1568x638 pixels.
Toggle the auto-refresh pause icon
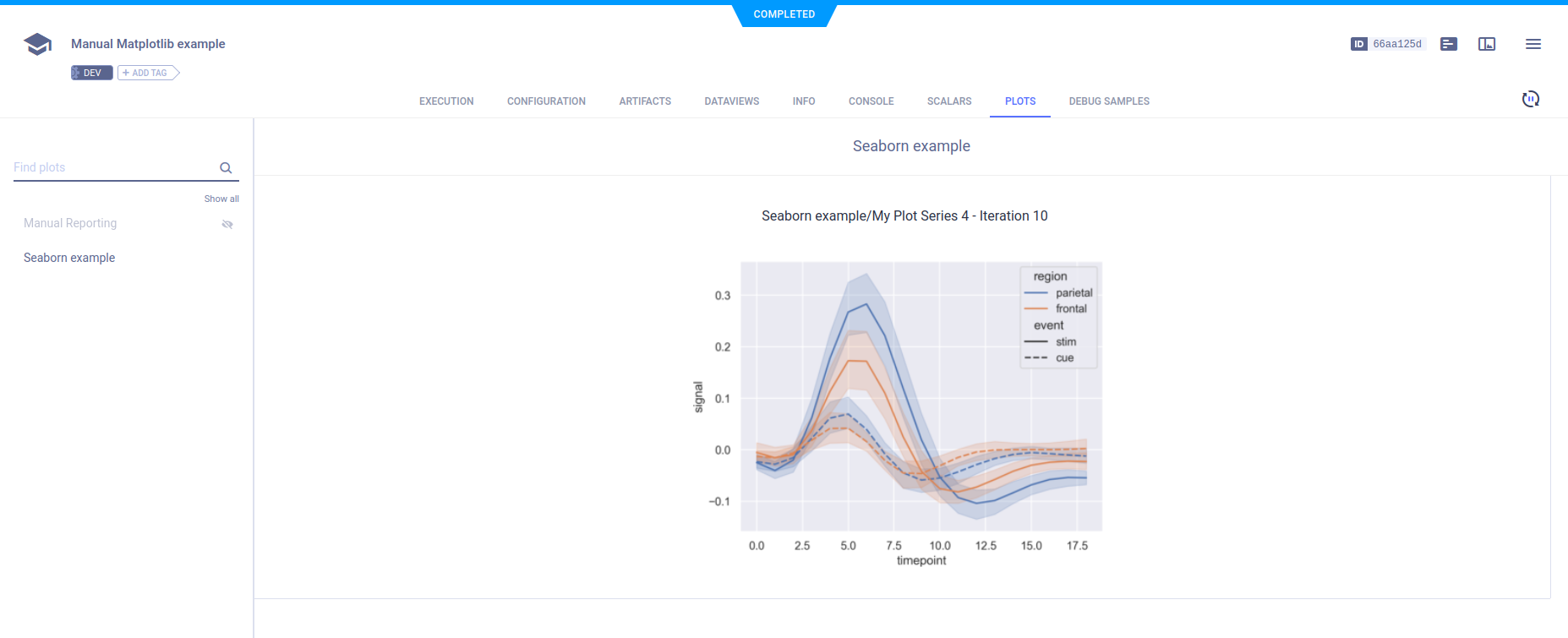tap(1530, 99)
